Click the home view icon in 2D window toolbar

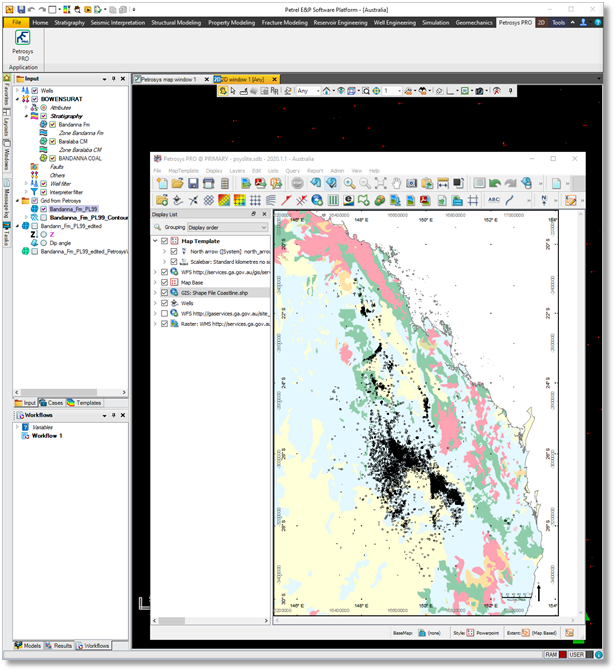pyautogui.click(x=326, y=91)
